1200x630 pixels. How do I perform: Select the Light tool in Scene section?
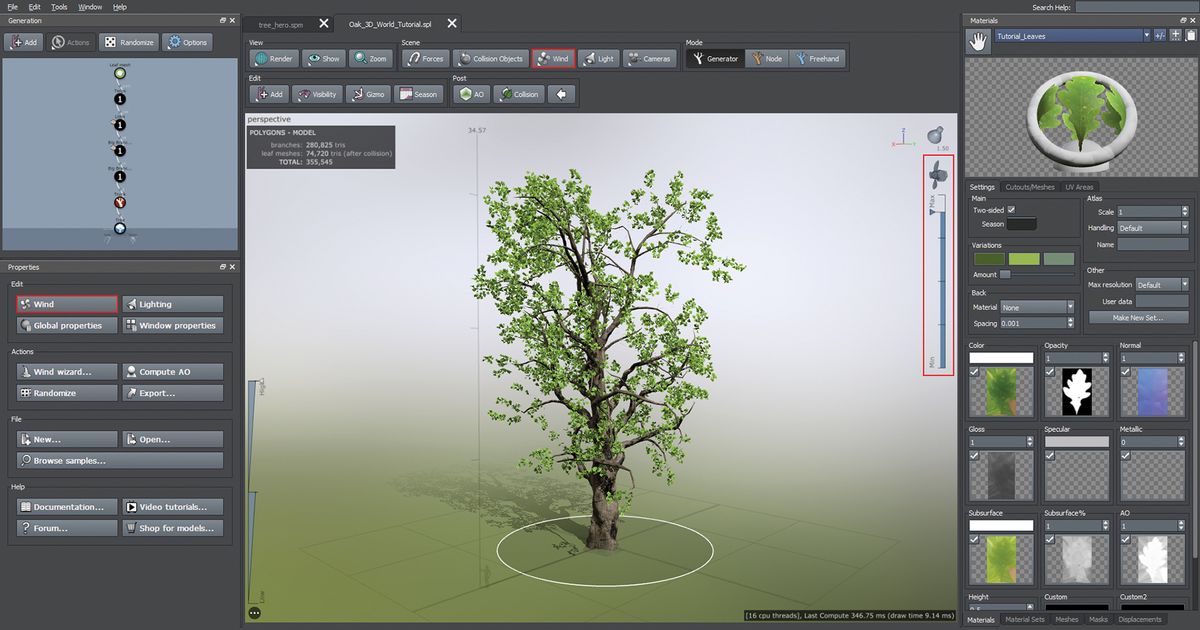click(598, 58)
